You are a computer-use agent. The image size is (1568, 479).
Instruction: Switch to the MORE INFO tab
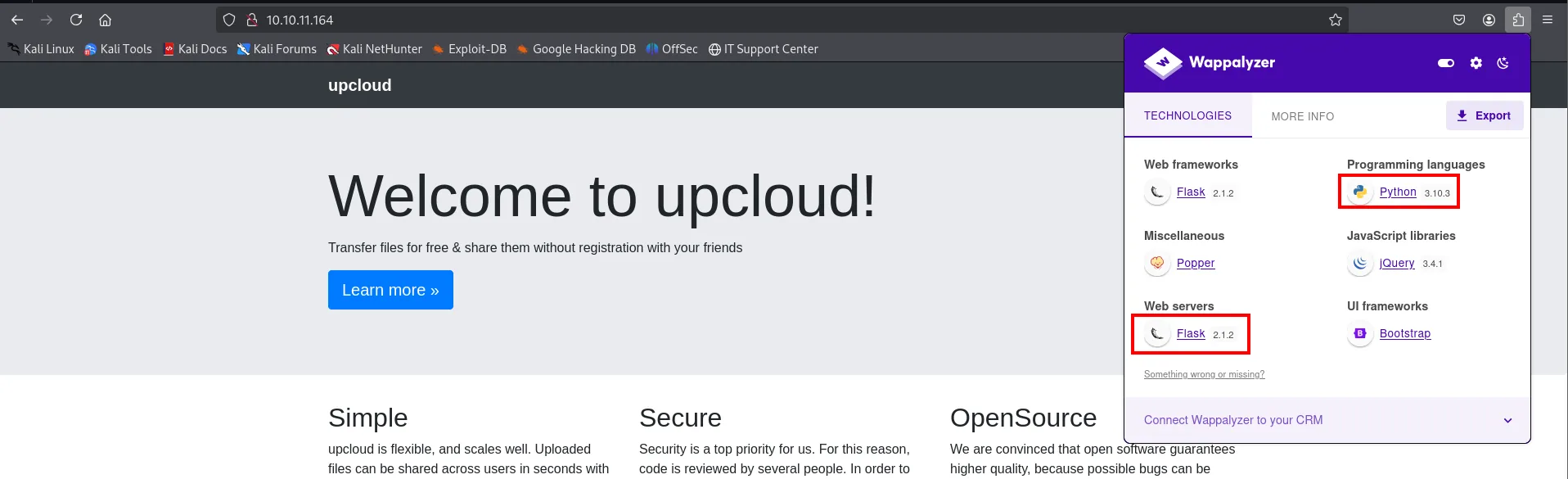(x=1302, y=116)
